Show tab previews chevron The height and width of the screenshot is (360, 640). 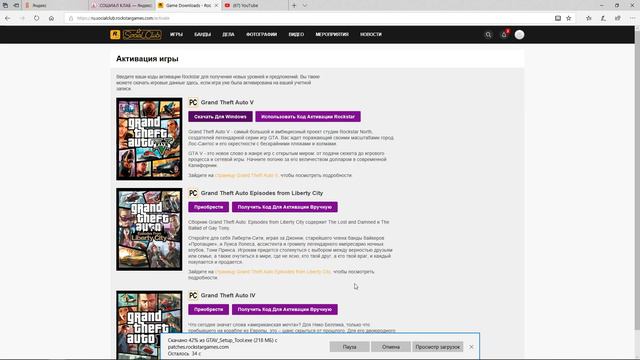click(305, 6)
